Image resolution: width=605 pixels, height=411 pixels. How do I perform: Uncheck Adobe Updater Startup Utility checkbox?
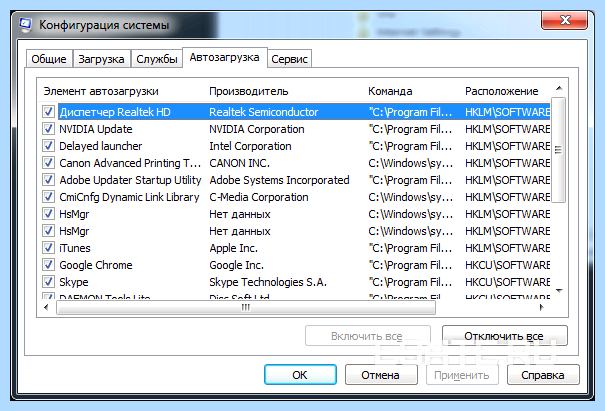(48, 180)
